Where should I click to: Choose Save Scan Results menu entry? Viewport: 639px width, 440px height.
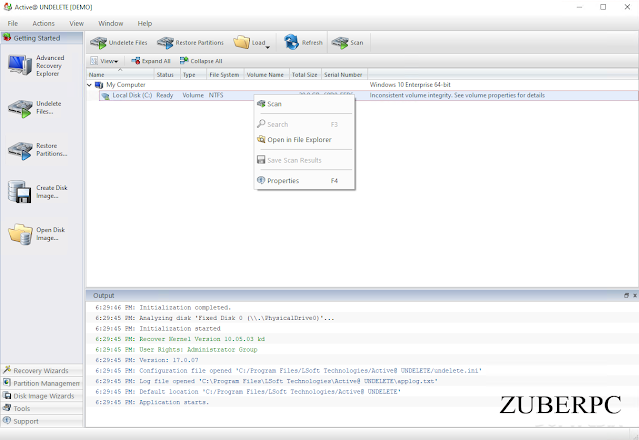(x=304, y=160)
